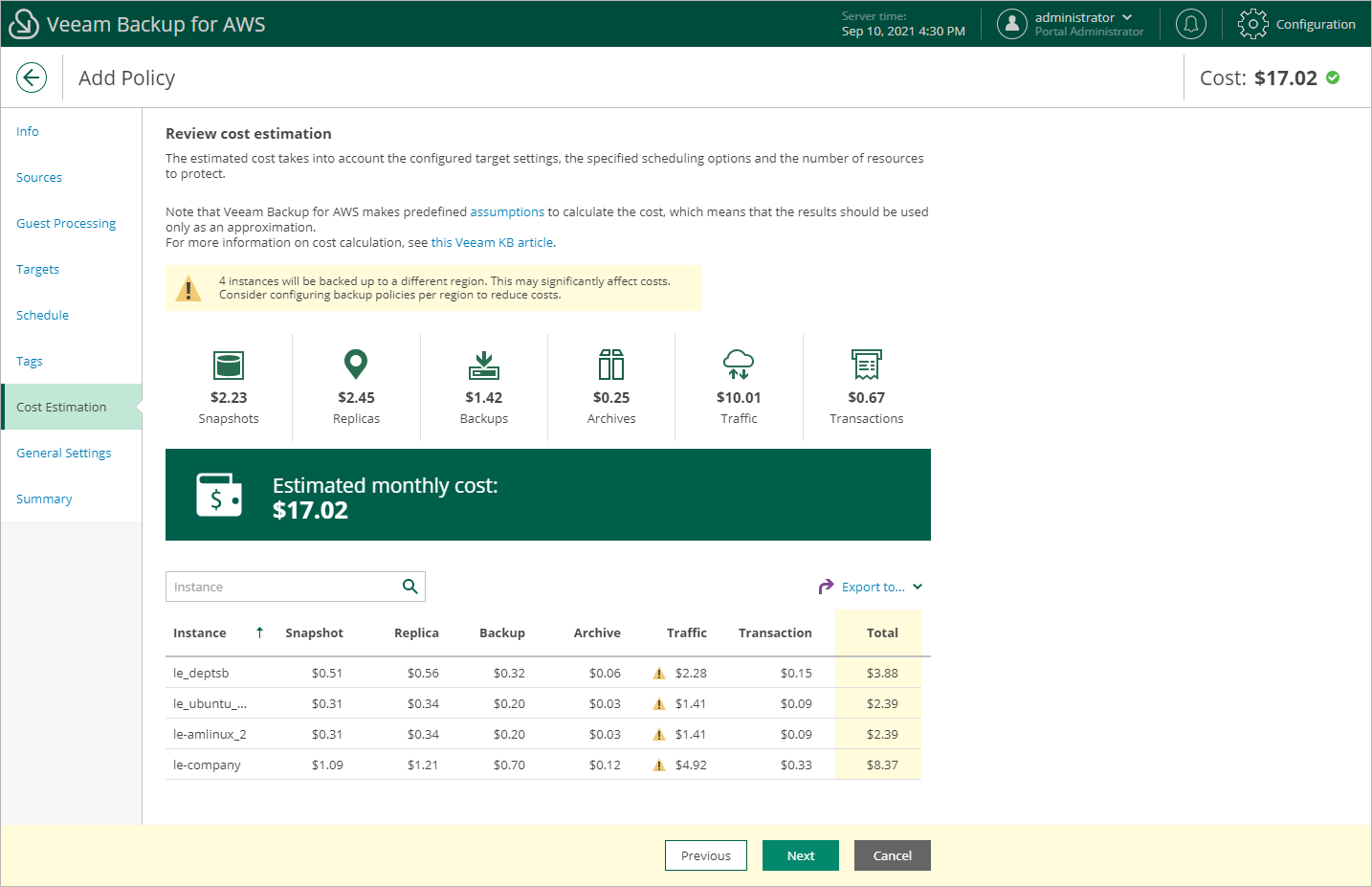Click the Snapshots cost icon
Screen dimensions: 1372x887
pyautogui.click(x=229, y=365)
